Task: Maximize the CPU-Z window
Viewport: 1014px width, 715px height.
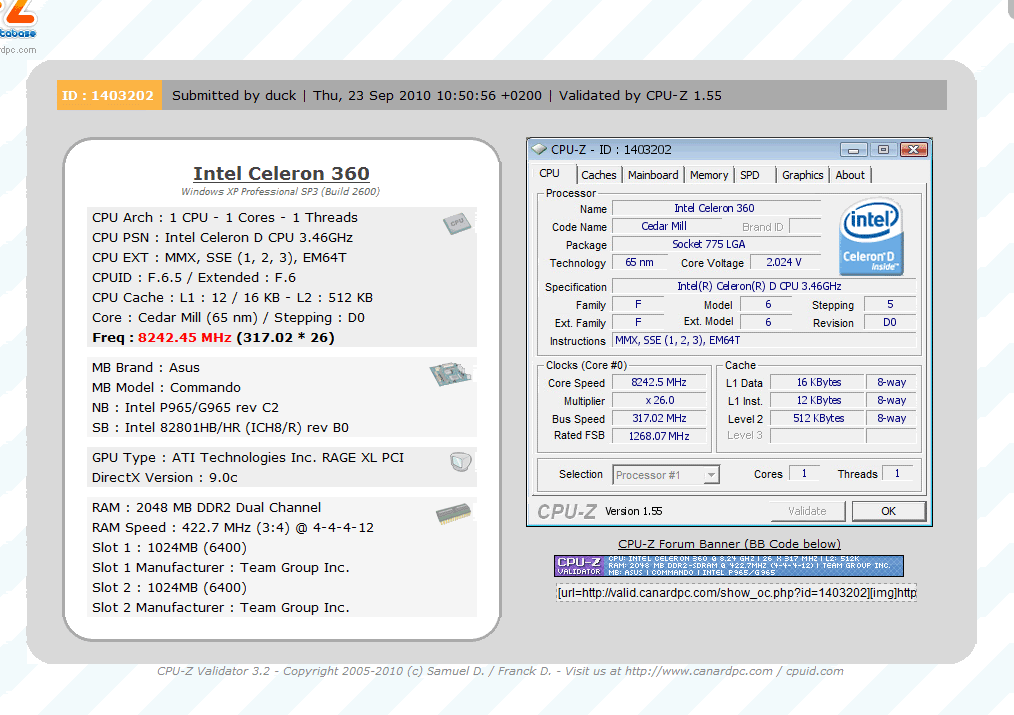Action: tap(883, 150)
